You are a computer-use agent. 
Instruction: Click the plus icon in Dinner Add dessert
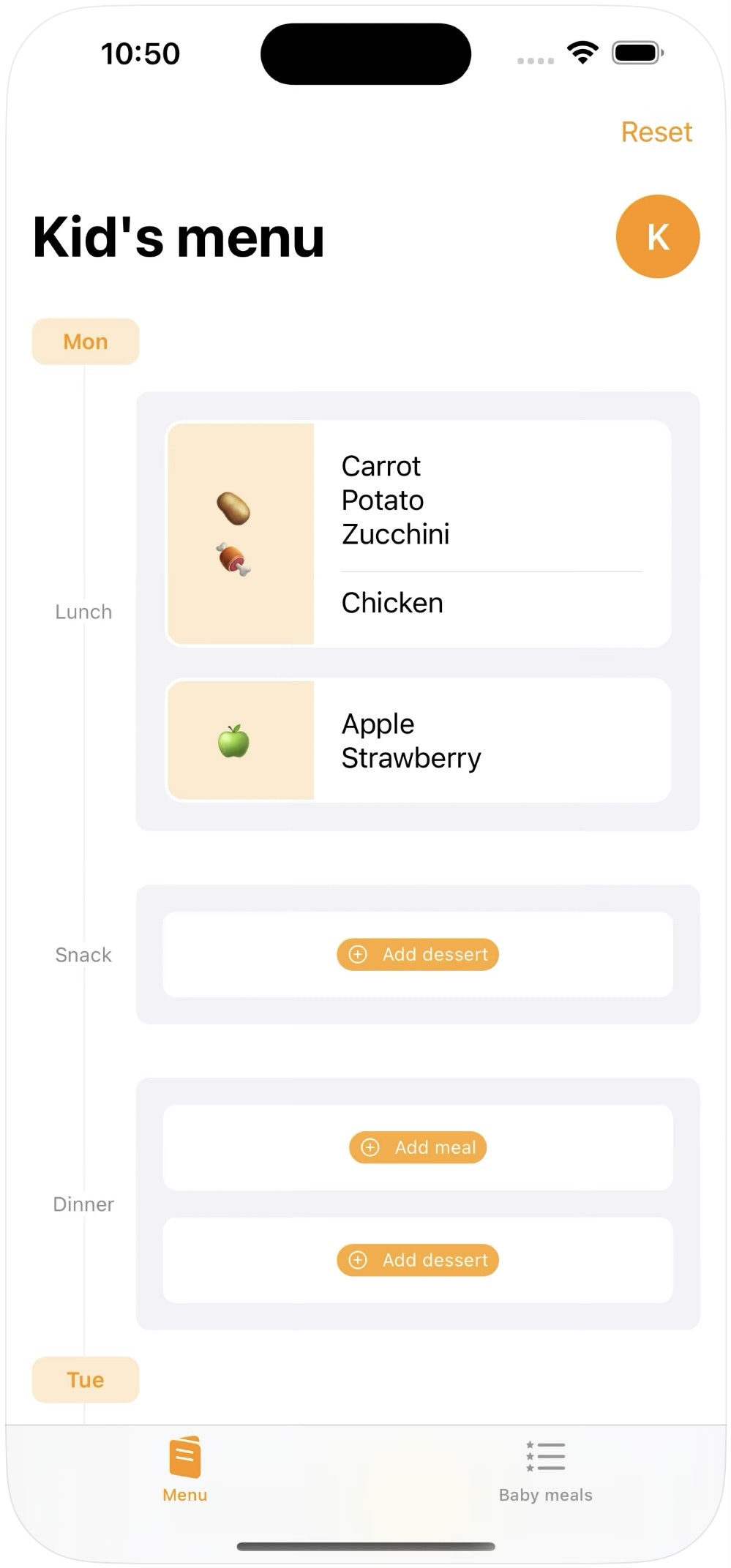(x=358, y=1260)
